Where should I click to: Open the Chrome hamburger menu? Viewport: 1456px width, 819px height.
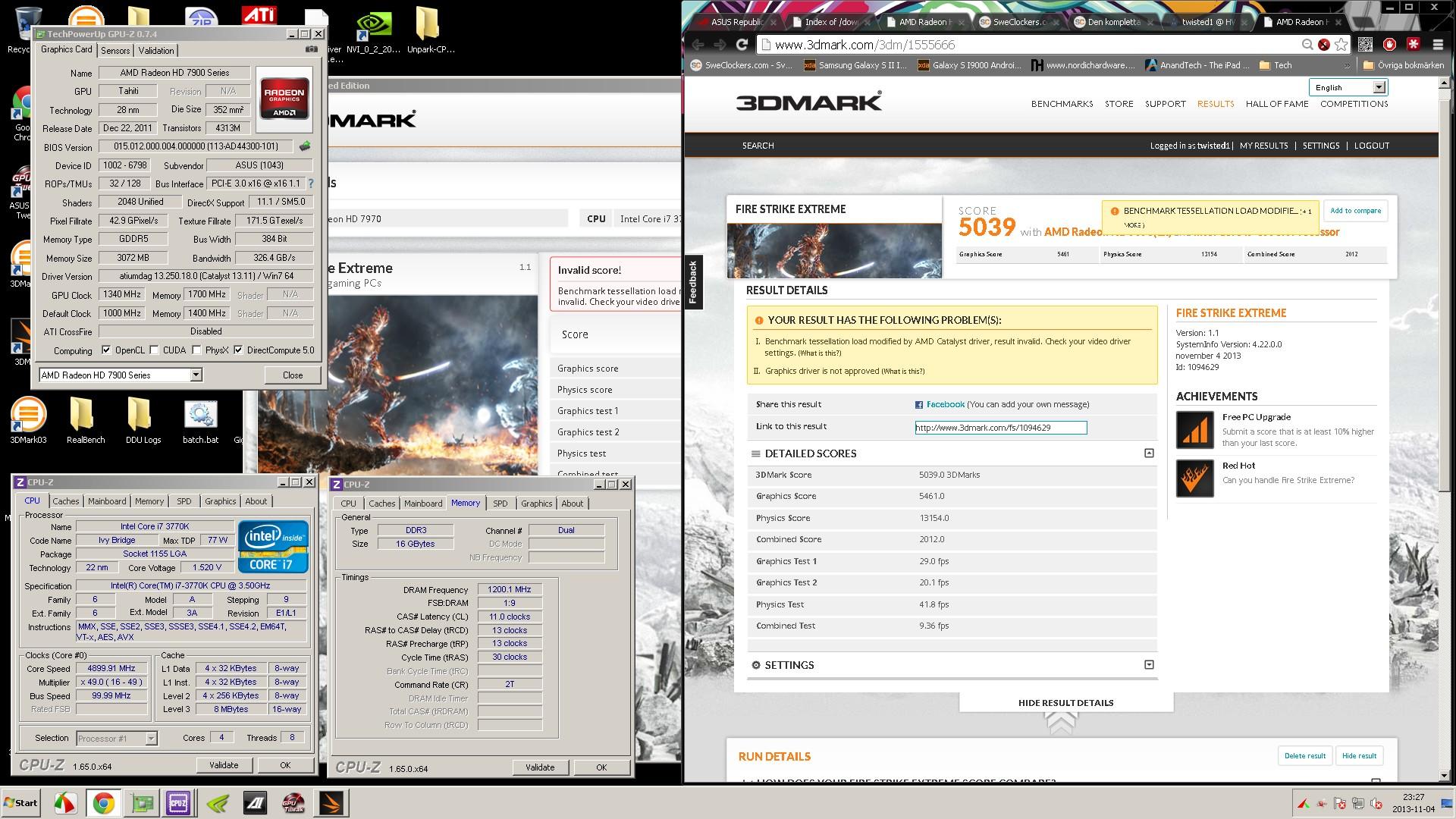[1438, 45]
